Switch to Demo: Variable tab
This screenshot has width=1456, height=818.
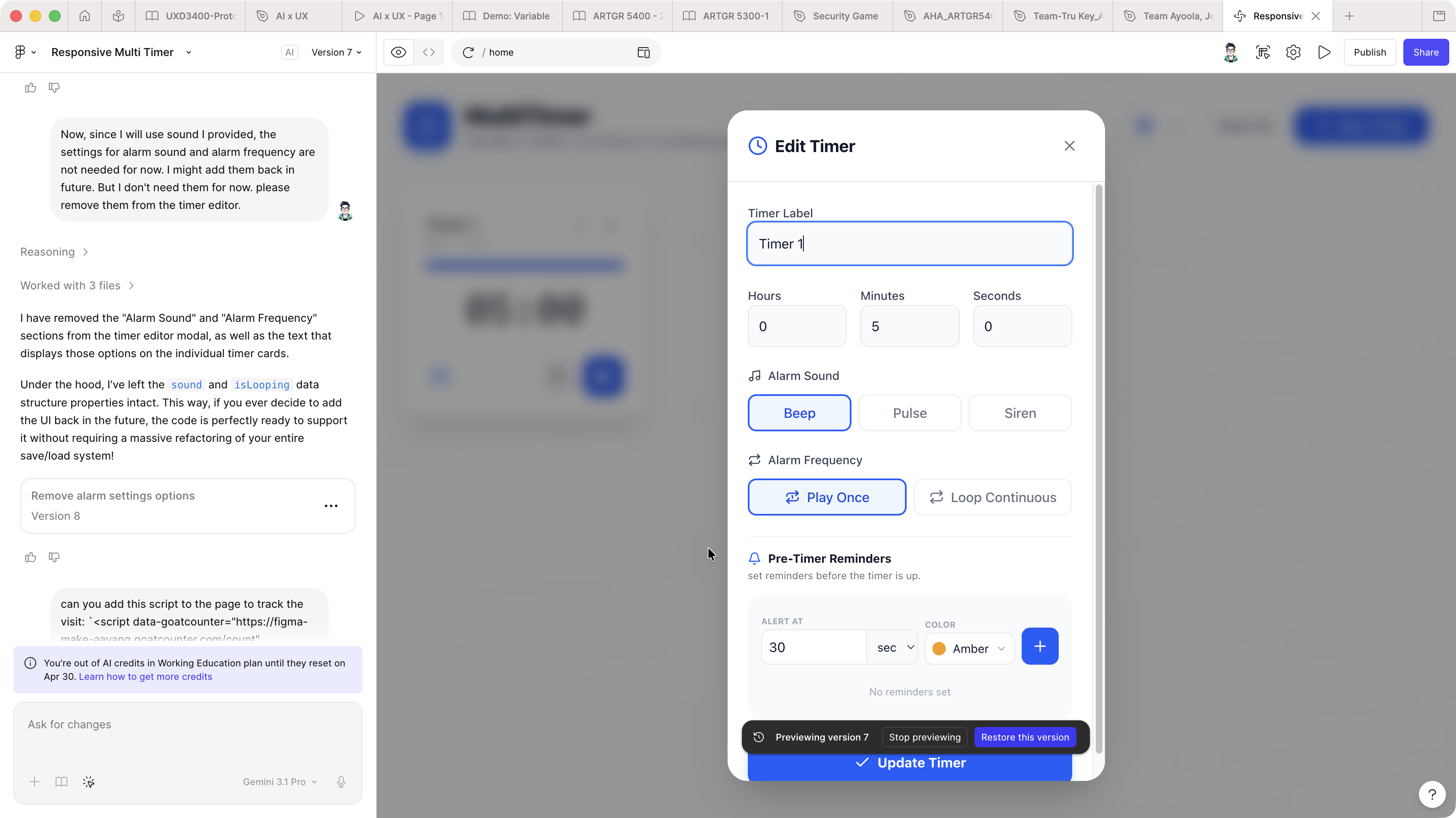pyautogui.click(x=508, y=16)
